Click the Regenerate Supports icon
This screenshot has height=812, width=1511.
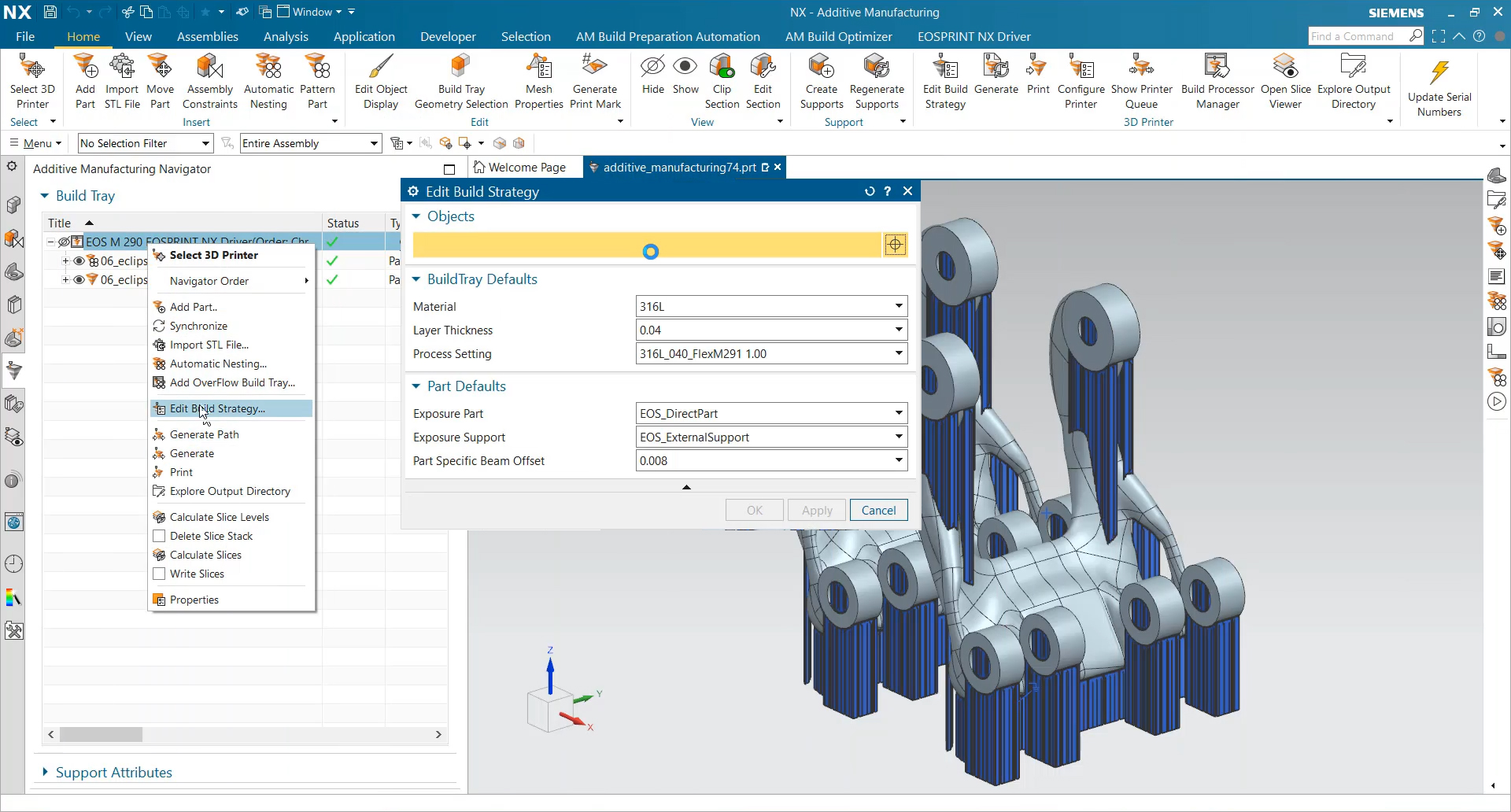point(877,79)
